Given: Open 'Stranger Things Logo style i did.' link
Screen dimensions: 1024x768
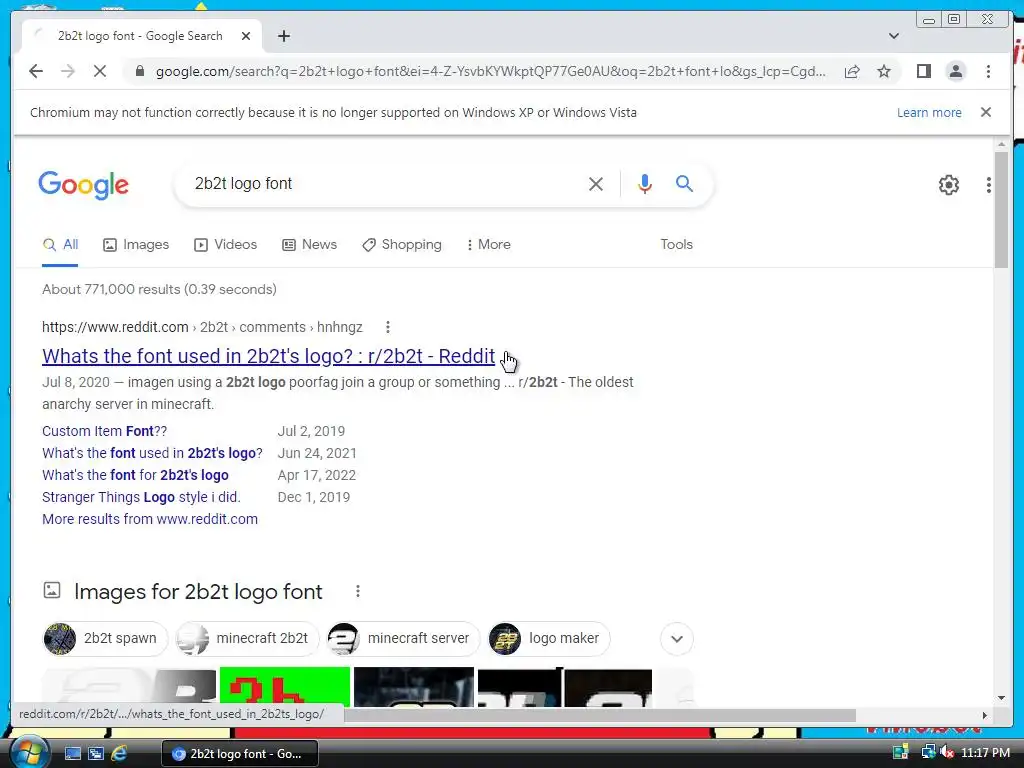Looking at the screenshot, I should click(x=141, y=497).
